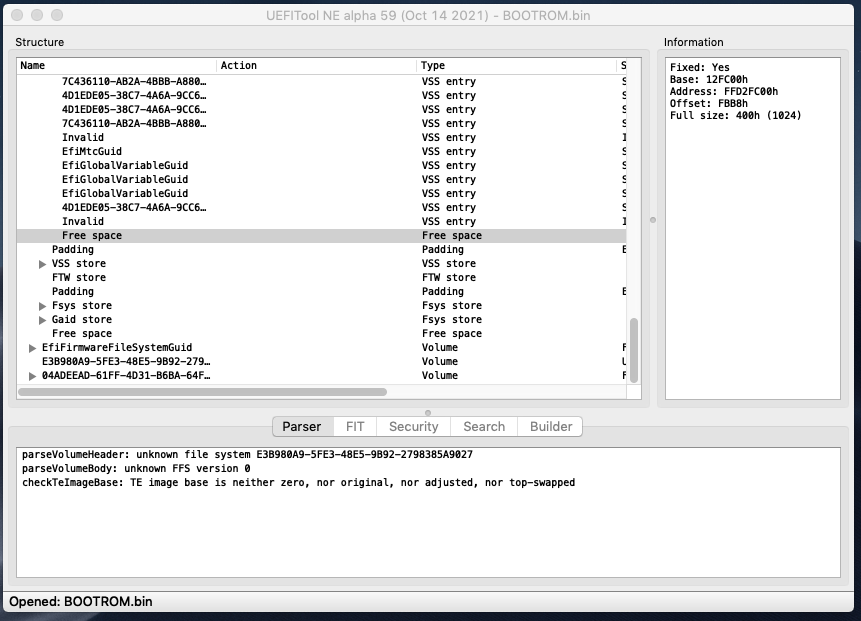This screenshot has width=861, height=621.
Task: Click the Opened: BOOTROM.bin status text
Action: point(81,602)
